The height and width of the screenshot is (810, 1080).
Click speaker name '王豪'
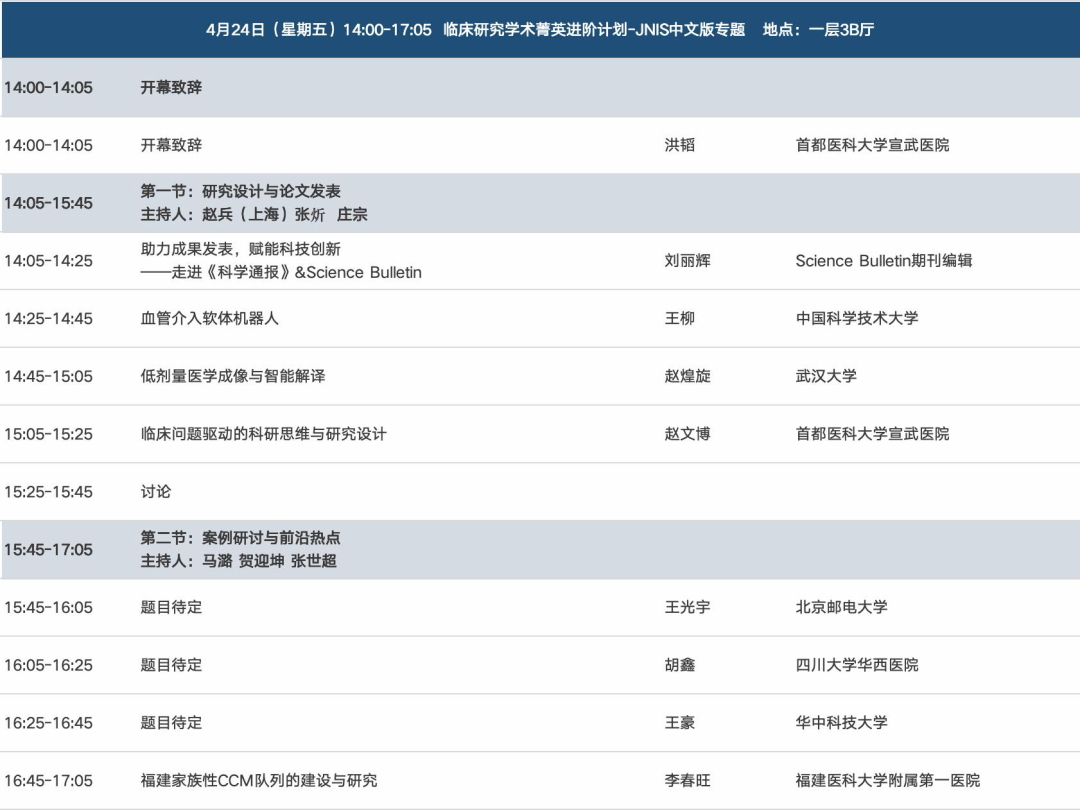click(679, 723)
